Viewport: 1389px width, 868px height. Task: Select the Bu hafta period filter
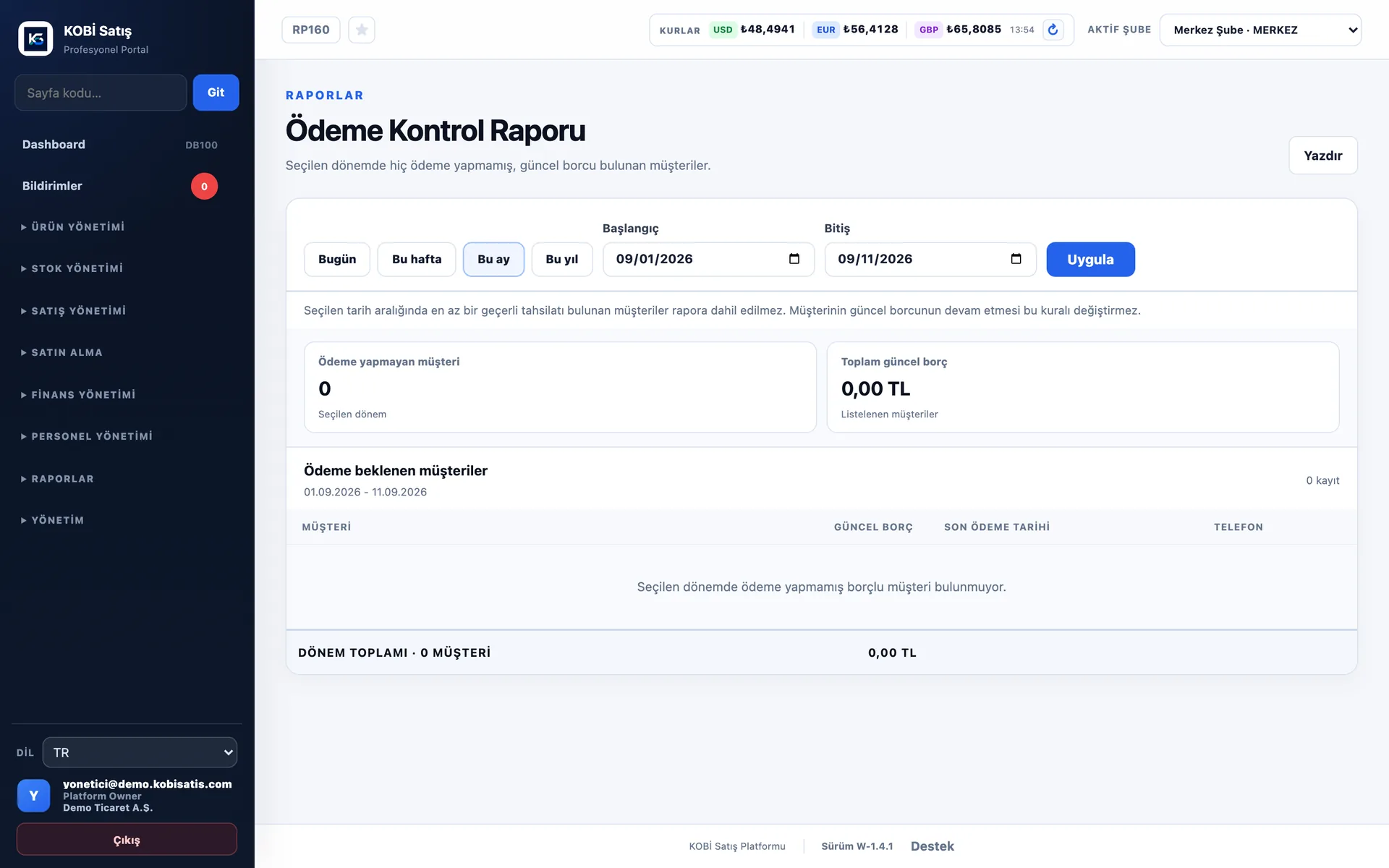point(417,259)
